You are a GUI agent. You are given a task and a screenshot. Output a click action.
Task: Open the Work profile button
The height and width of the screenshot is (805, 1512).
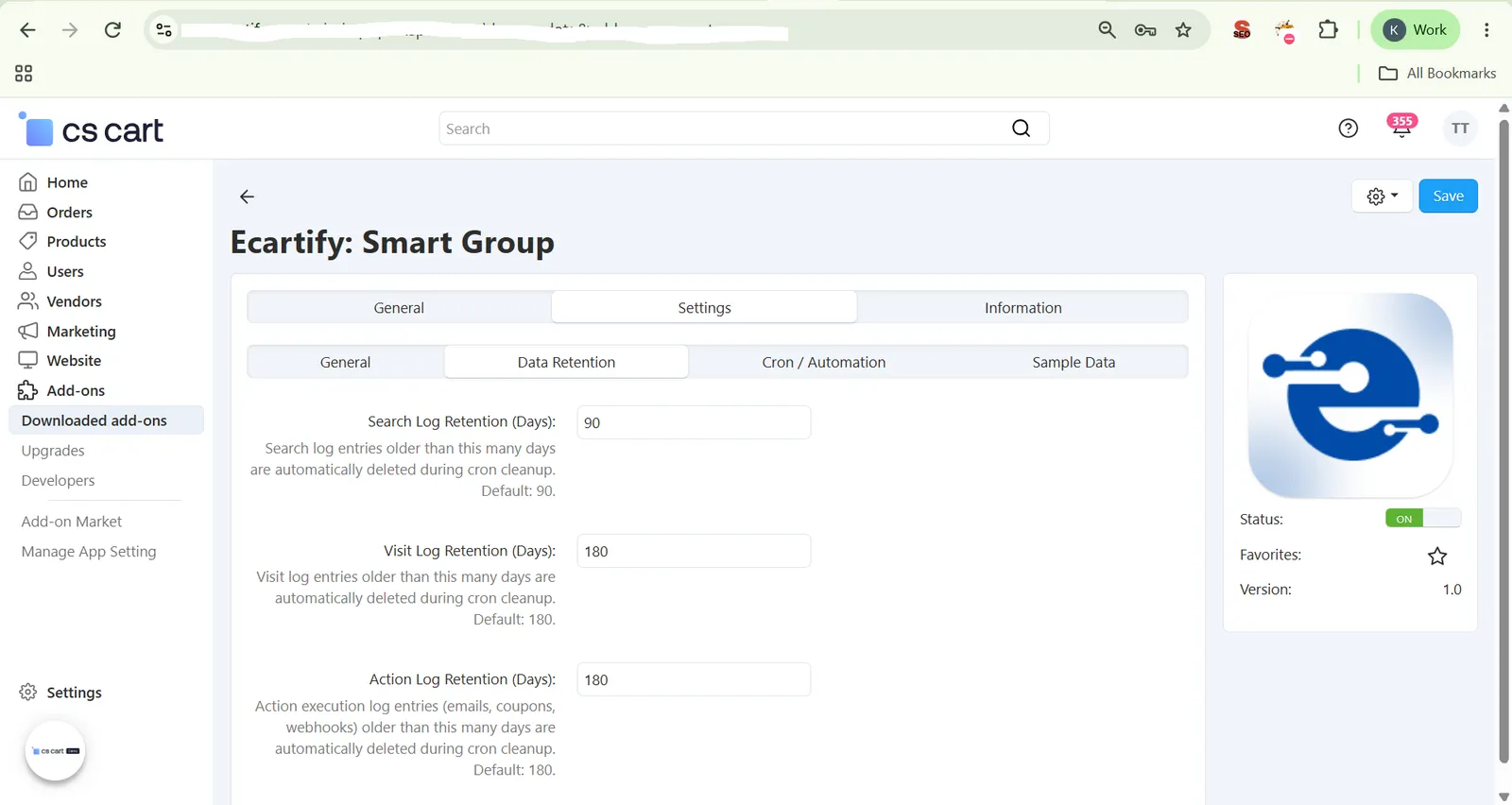click(1416, 30)
